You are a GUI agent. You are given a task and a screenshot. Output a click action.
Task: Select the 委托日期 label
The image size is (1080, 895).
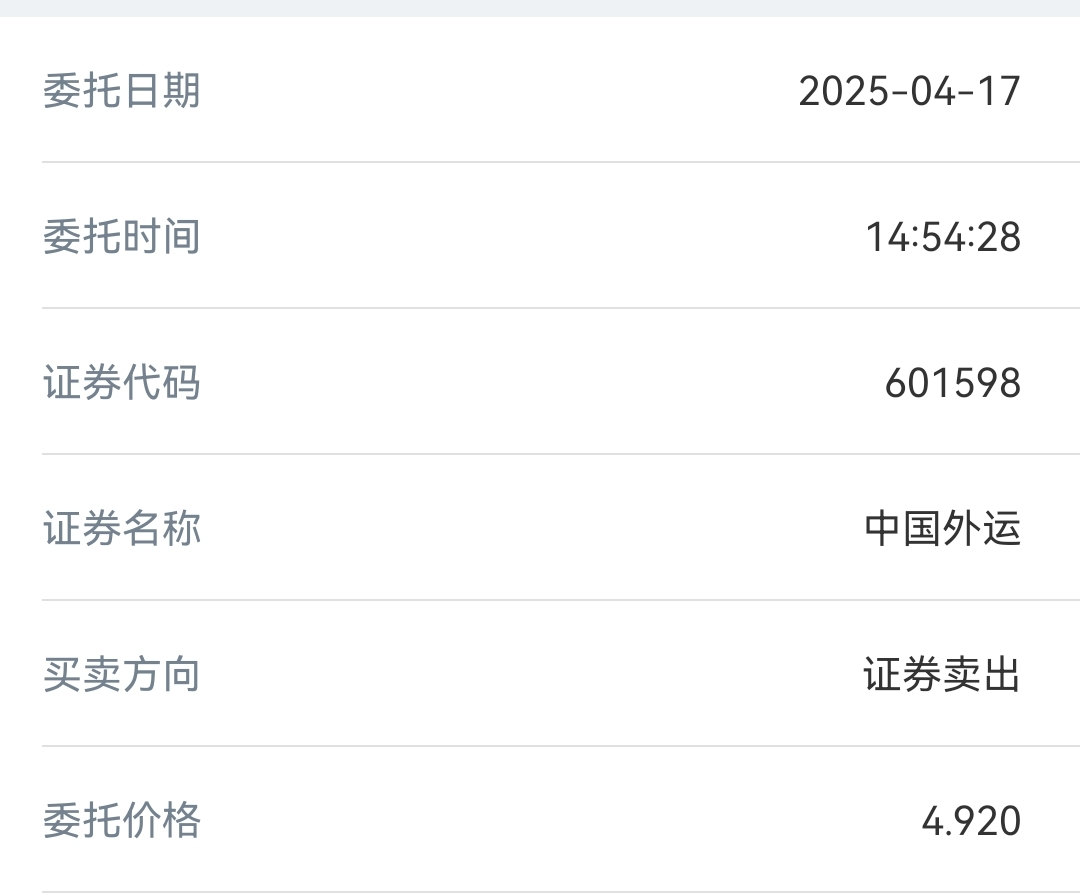(122, 91)
